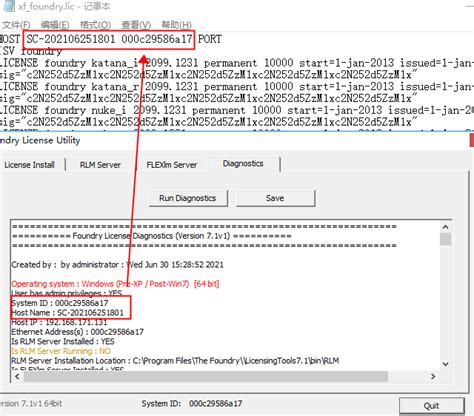Open the 编辑(E) menu in Notepad
Image resolution: width=474 pixels, height=416 pixels.
(55, 25)
